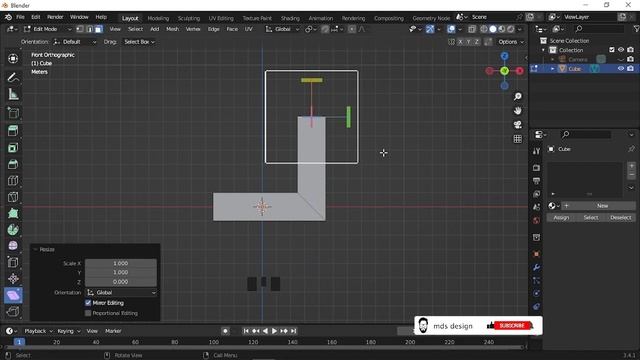Select the active Shear tool

[x=13, y=295]
